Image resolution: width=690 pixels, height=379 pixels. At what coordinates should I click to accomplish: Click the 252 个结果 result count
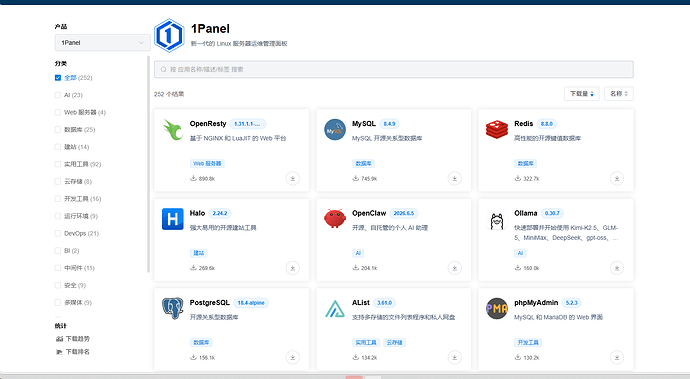(169, 94)
